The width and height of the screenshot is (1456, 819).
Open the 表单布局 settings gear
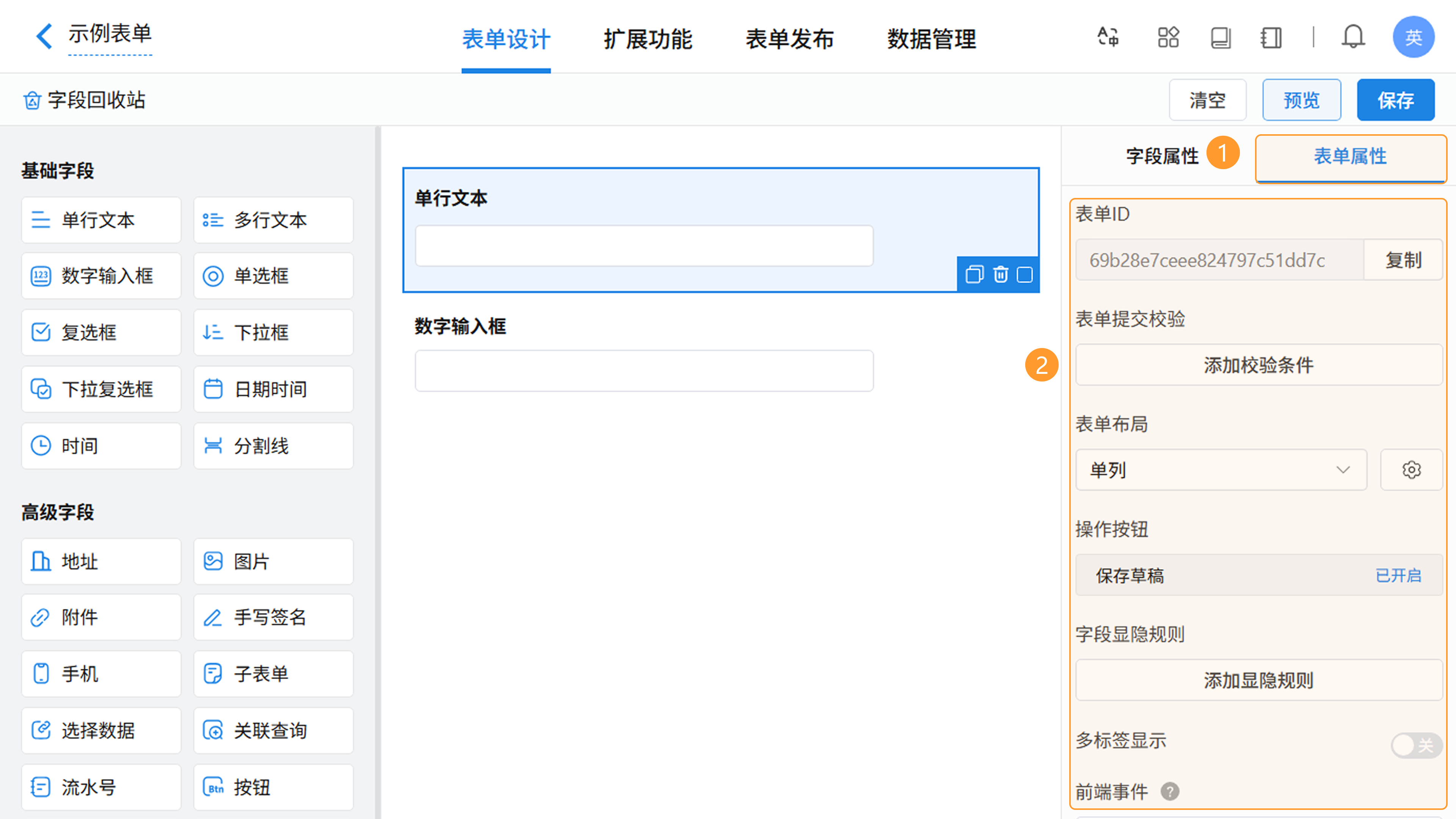(x=1411, y=470)
